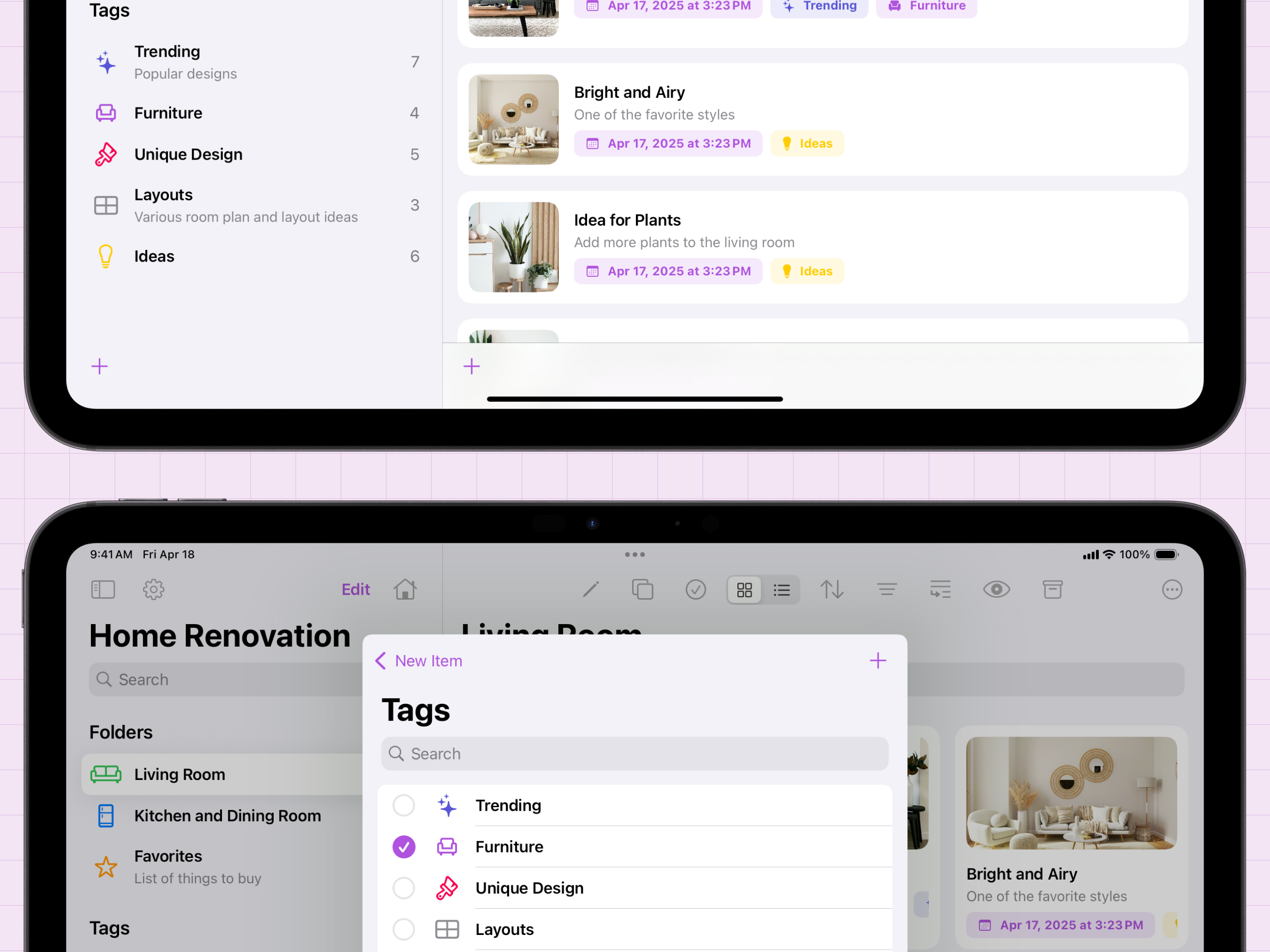
Task: Click the Wi-Fi status icon
Action: (1109, 554)
